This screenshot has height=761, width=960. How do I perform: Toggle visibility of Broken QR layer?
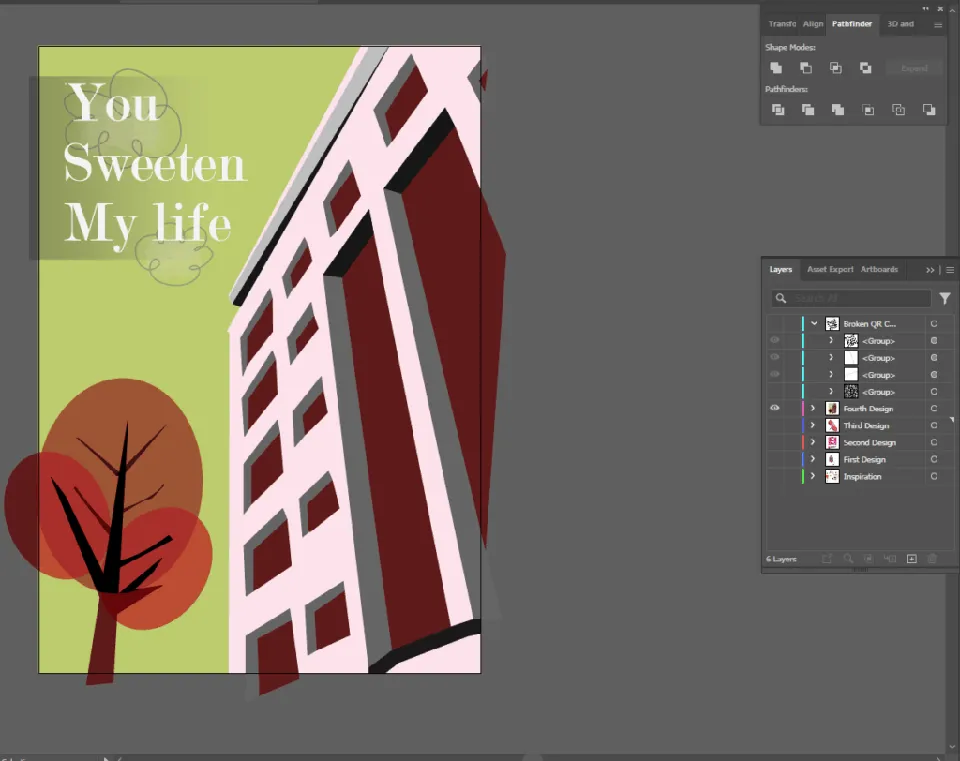click(774, 323)
